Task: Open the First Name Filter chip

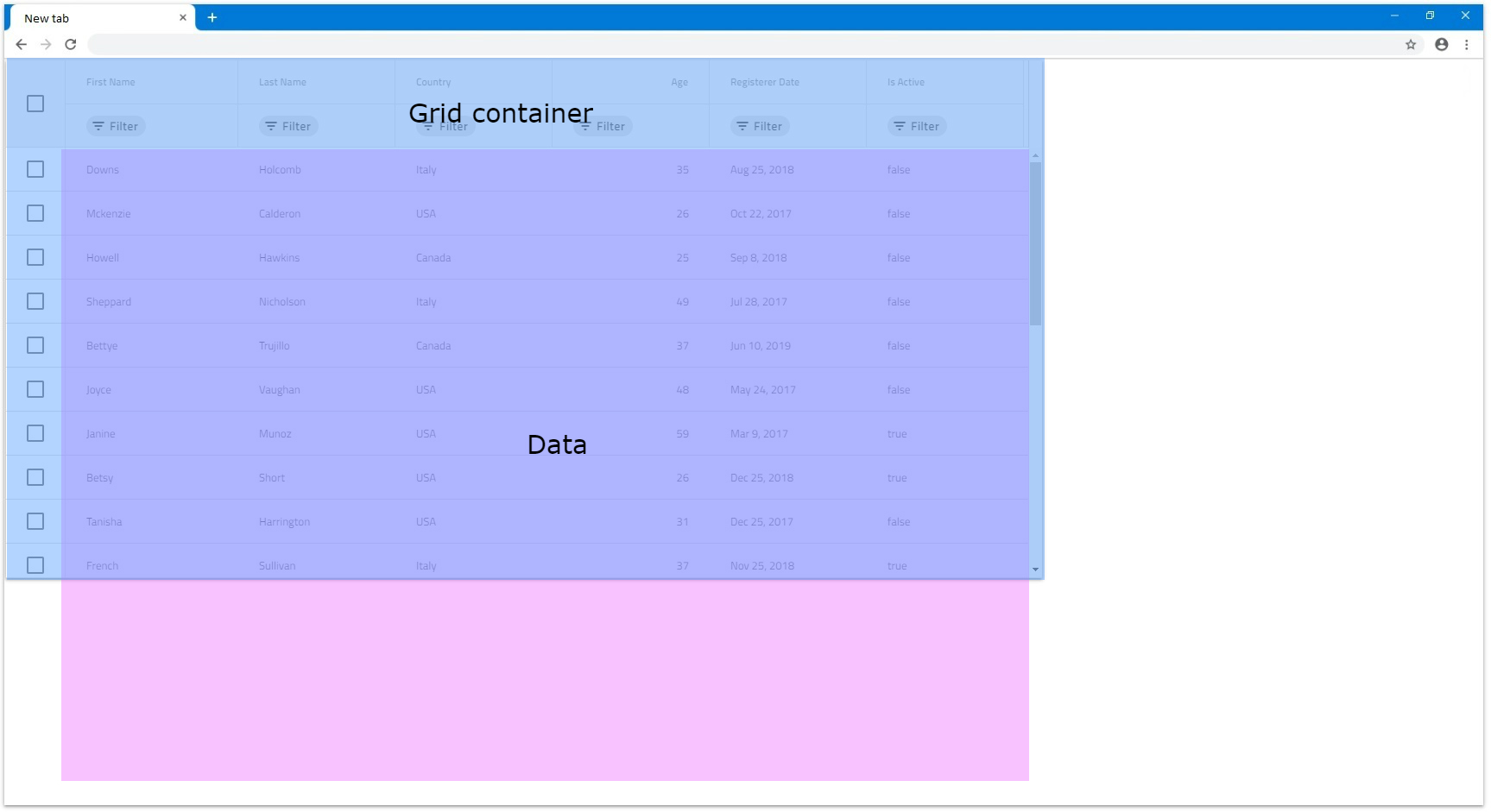Action: (116, 127)
